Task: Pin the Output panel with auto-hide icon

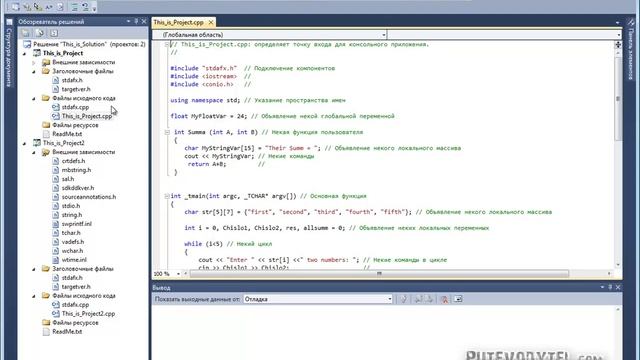Action: [610, 287]
